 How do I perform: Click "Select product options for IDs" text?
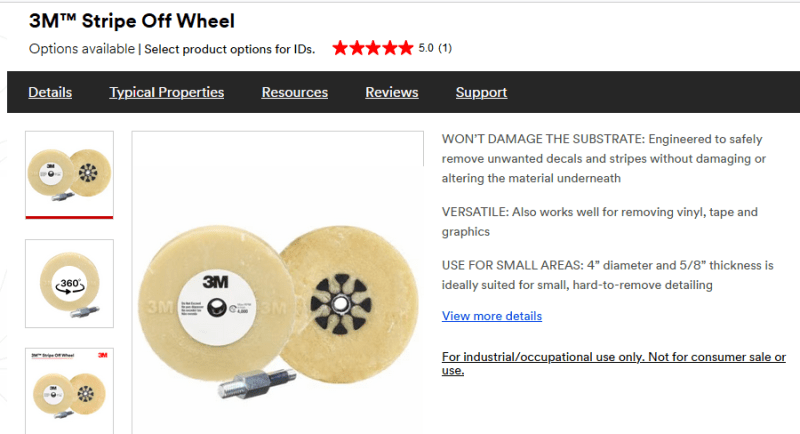coord(229,48)
